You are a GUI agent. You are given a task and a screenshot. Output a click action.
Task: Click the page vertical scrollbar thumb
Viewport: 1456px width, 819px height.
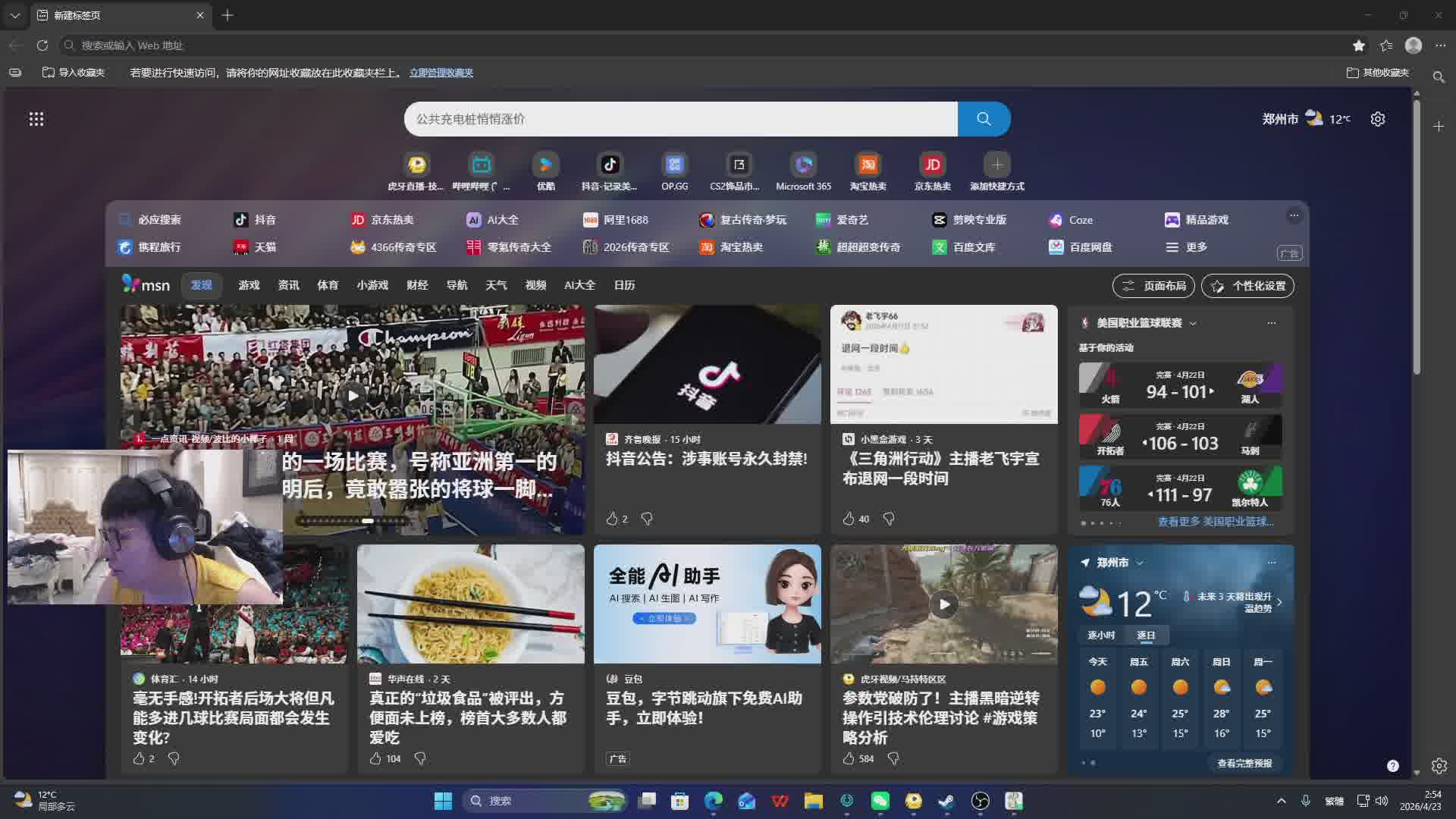(1416, 235)
